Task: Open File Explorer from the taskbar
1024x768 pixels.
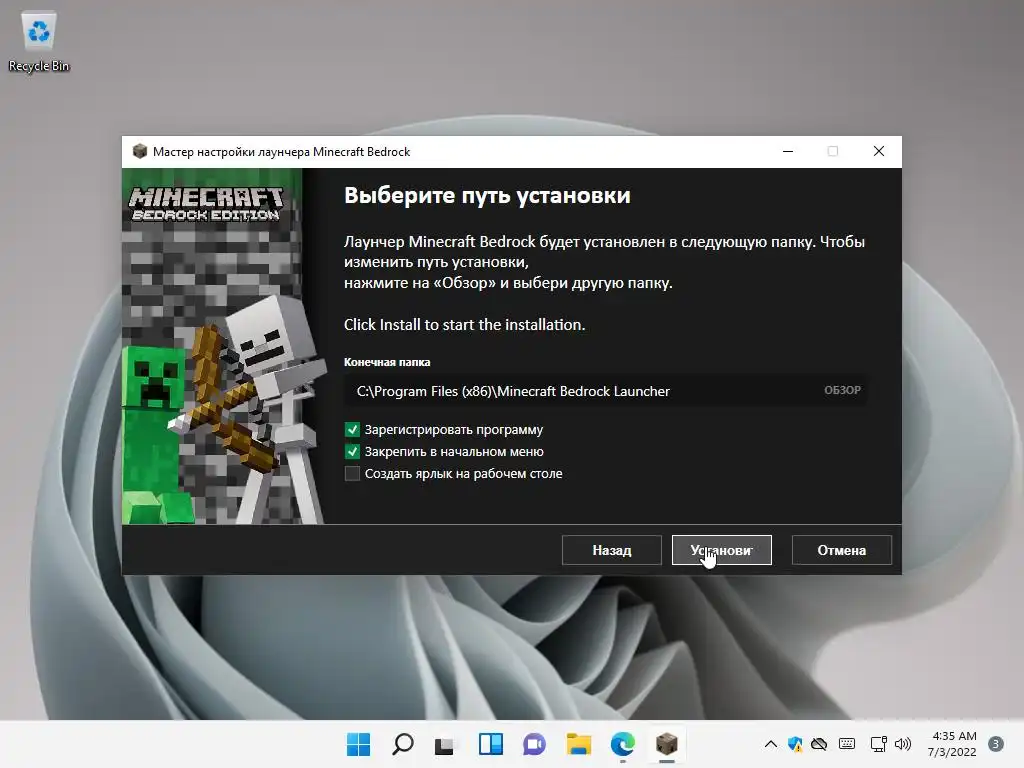Action: click(x=579, y=744)
